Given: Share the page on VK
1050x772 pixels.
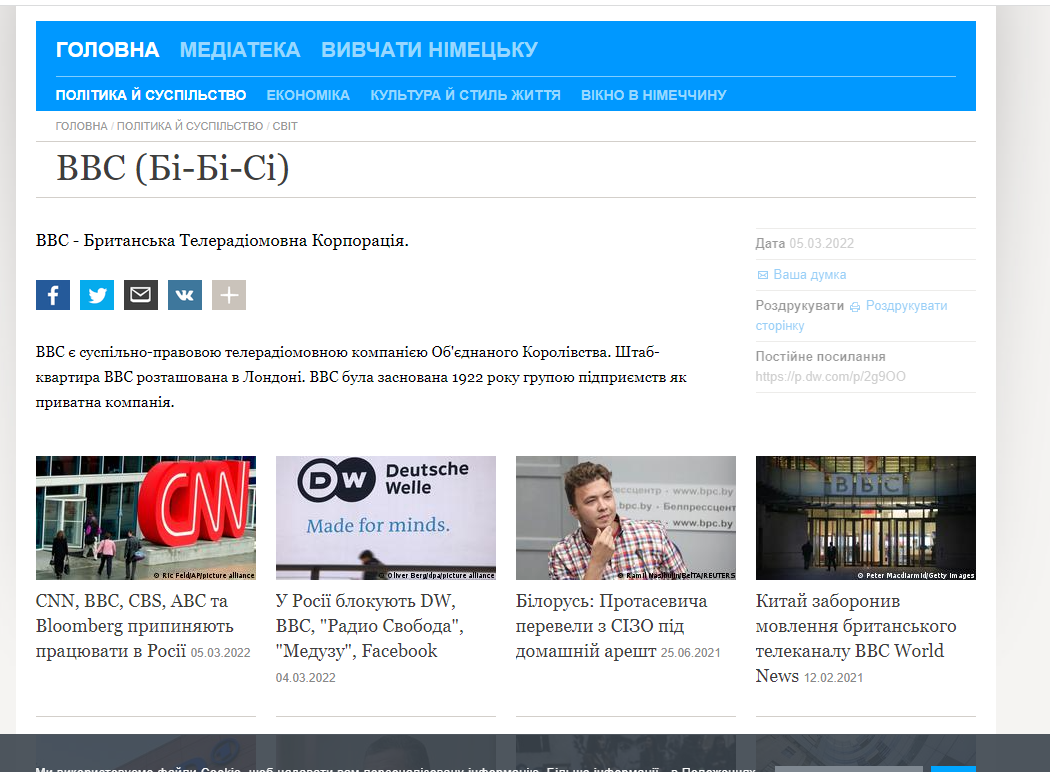Looking at the screenshot, I should 185,295.
